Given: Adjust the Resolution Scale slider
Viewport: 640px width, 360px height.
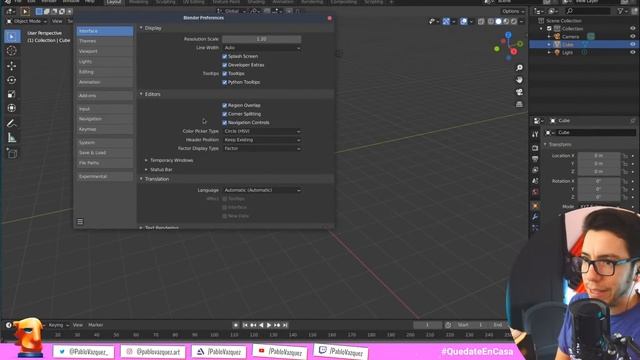Looking at the screenshot, I should [262, 39].
